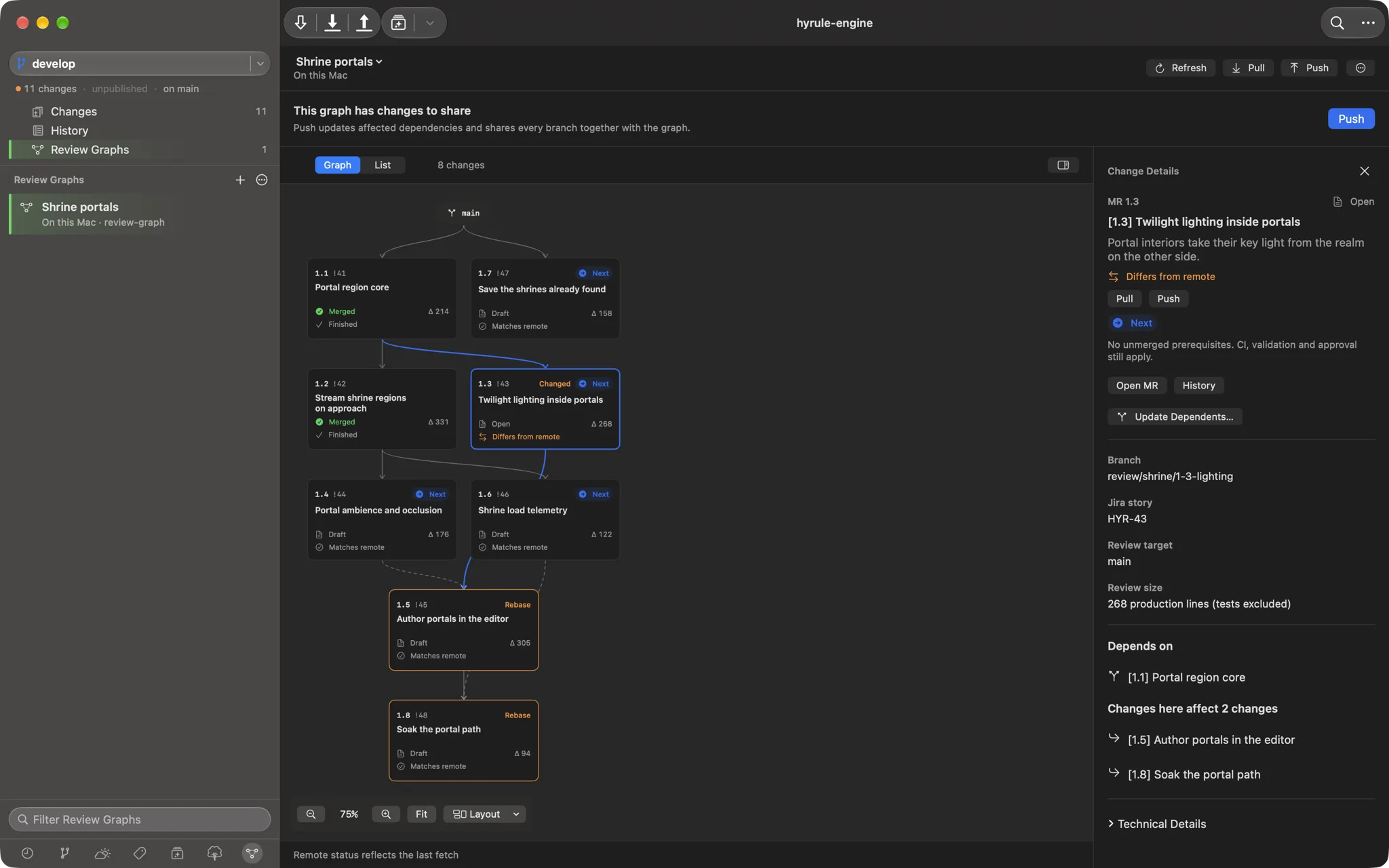Add a new review graph with plus icon

(x=240, y=180)
